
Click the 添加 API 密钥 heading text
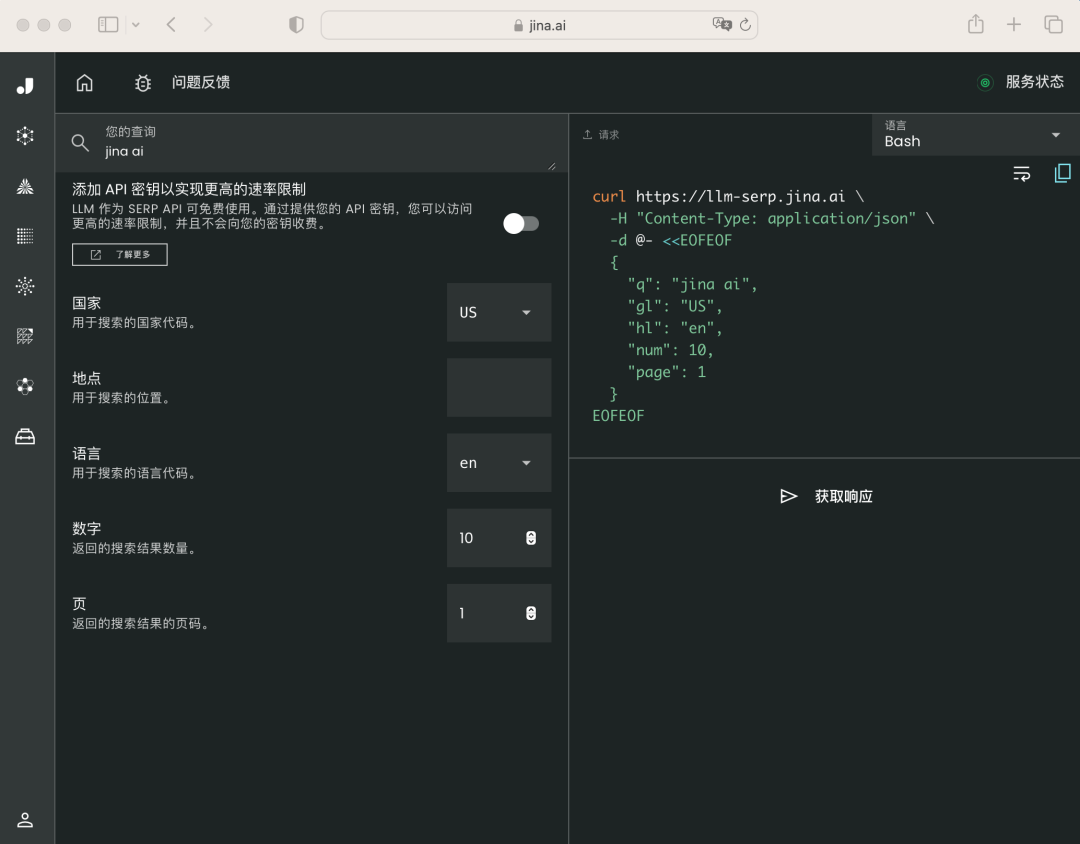tap(189, 189)
